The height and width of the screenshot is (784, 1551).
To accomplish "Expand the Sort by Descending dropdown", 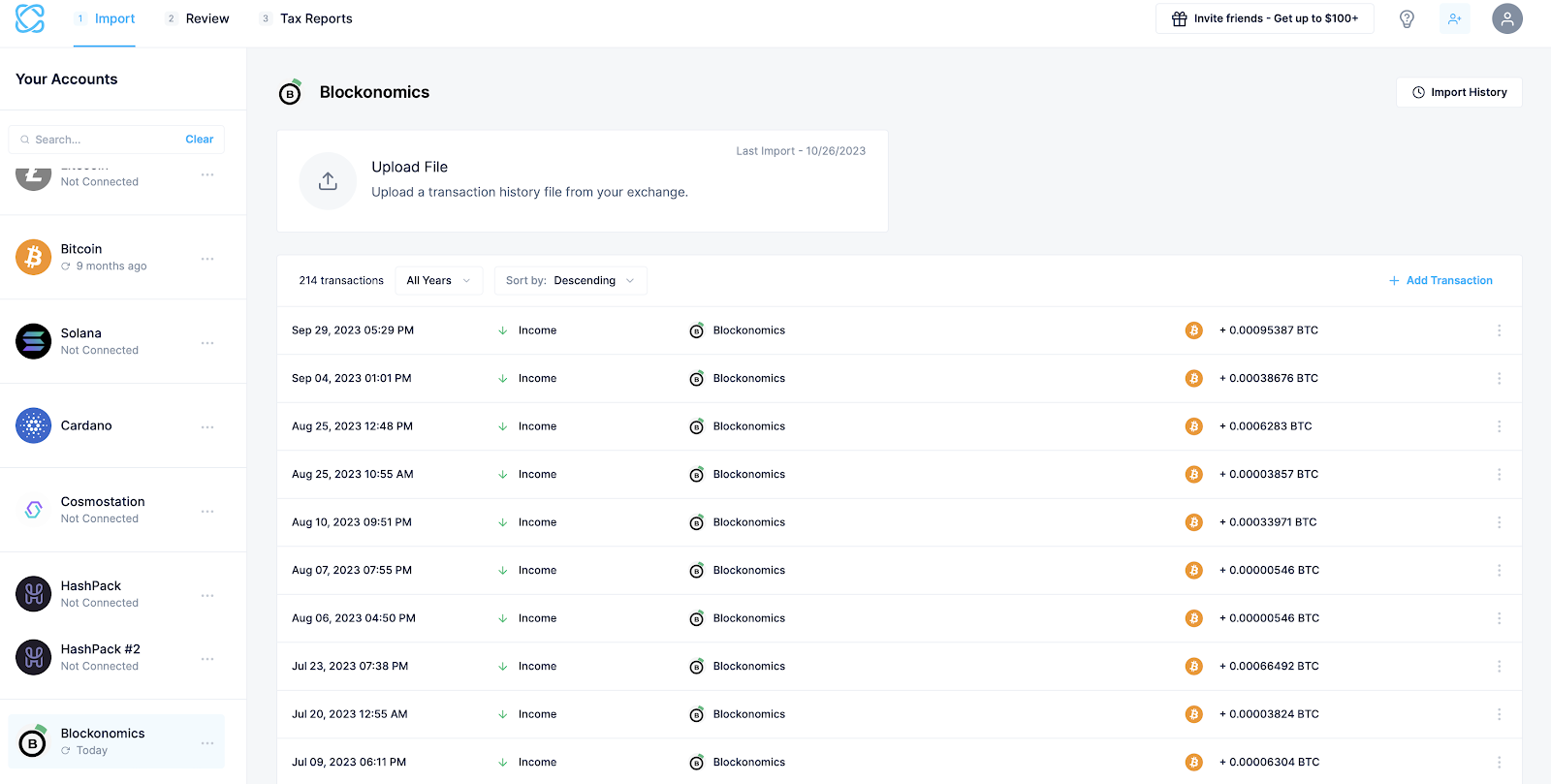I will pos(570,281).
